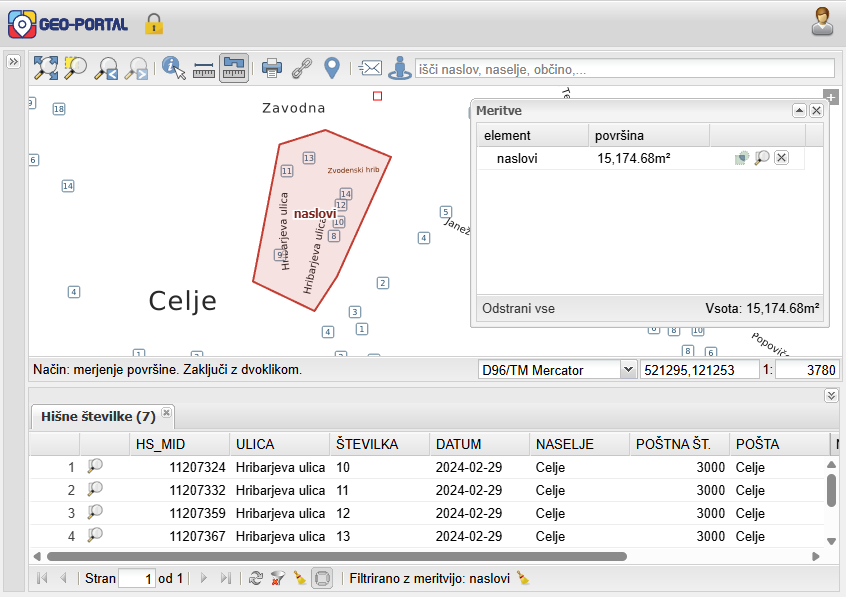Click the zoom to full extent icon
The height and width of the screenshot is (597, 846).
pos(46,68)
